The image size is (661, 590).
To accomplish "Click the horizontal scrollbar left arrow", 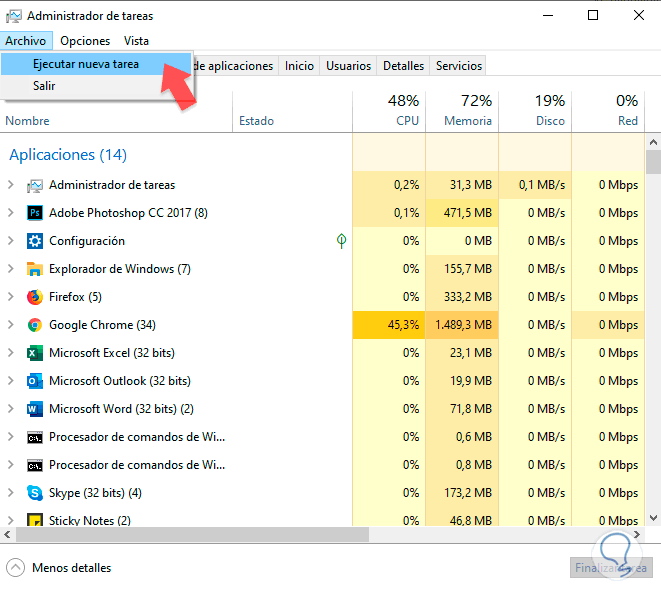I will [x=7, y=534].
